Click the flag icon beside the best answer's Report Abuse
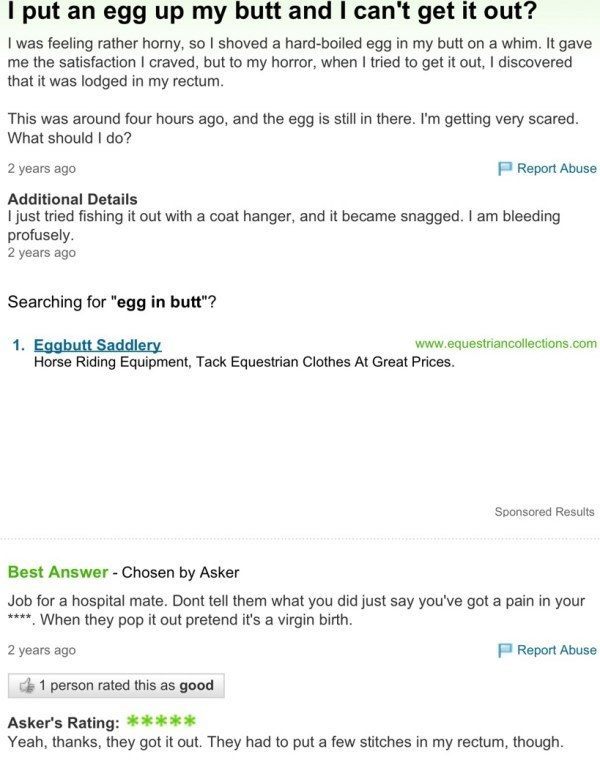The height and width of the screenshot is (760, 600). point(505,650)
